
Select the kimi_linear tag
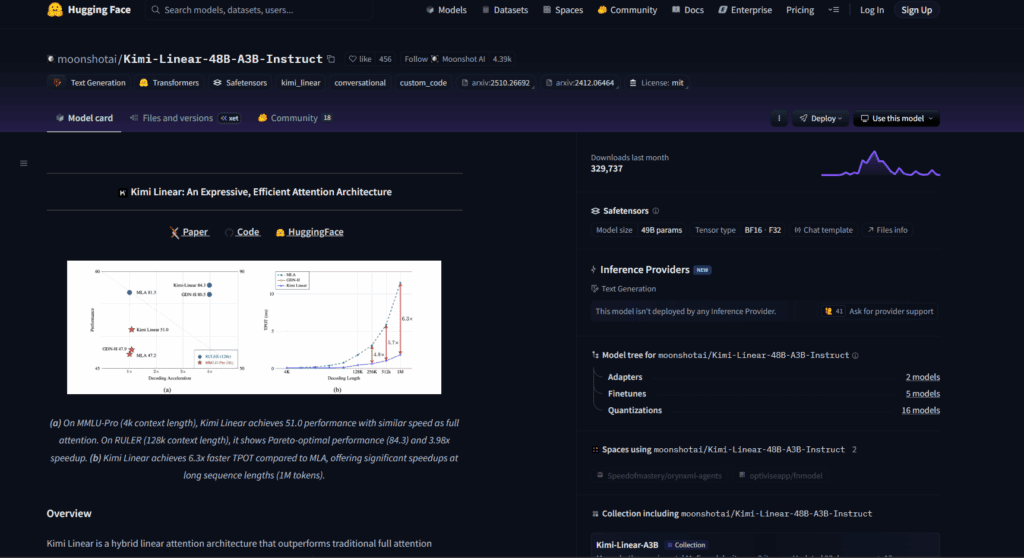(300, 83)
